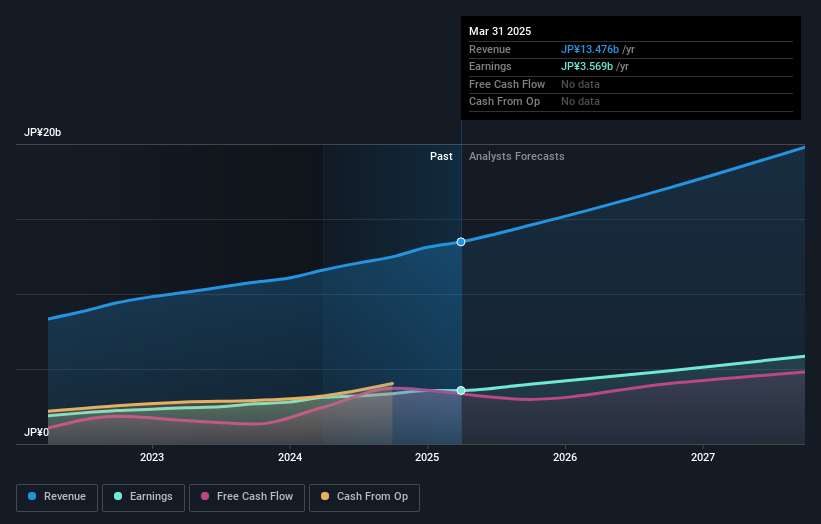Viewport: 821px width, 524px height.
Task: Click the Revenue tooltip row label
Action: click(x=490, y=49)
